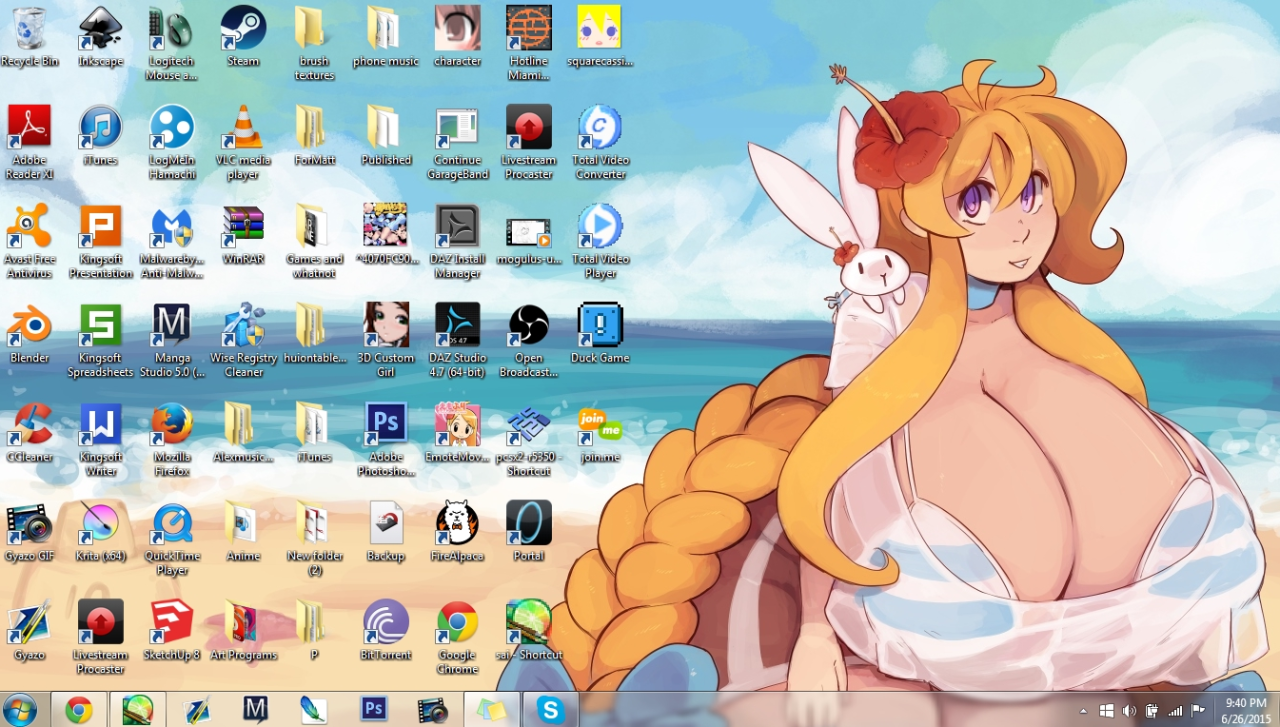This screenshot has width=1280, height=727.
Task: Select the Wise Registry Cleaner shortcut
Action: [x=243, y=340]
